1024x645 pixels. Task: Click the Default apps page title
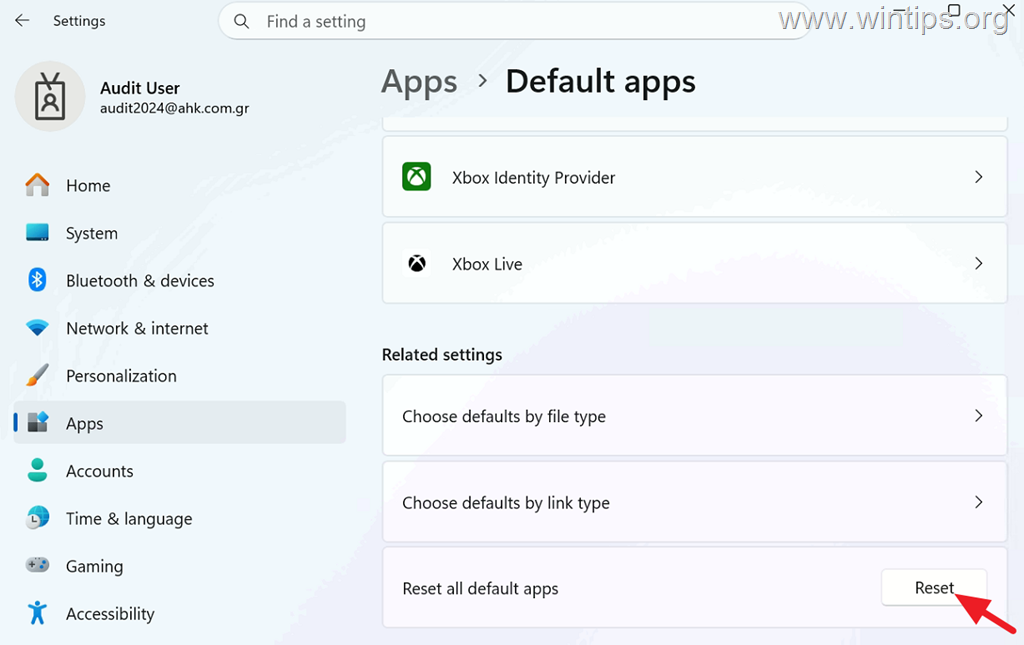point(601,82)
